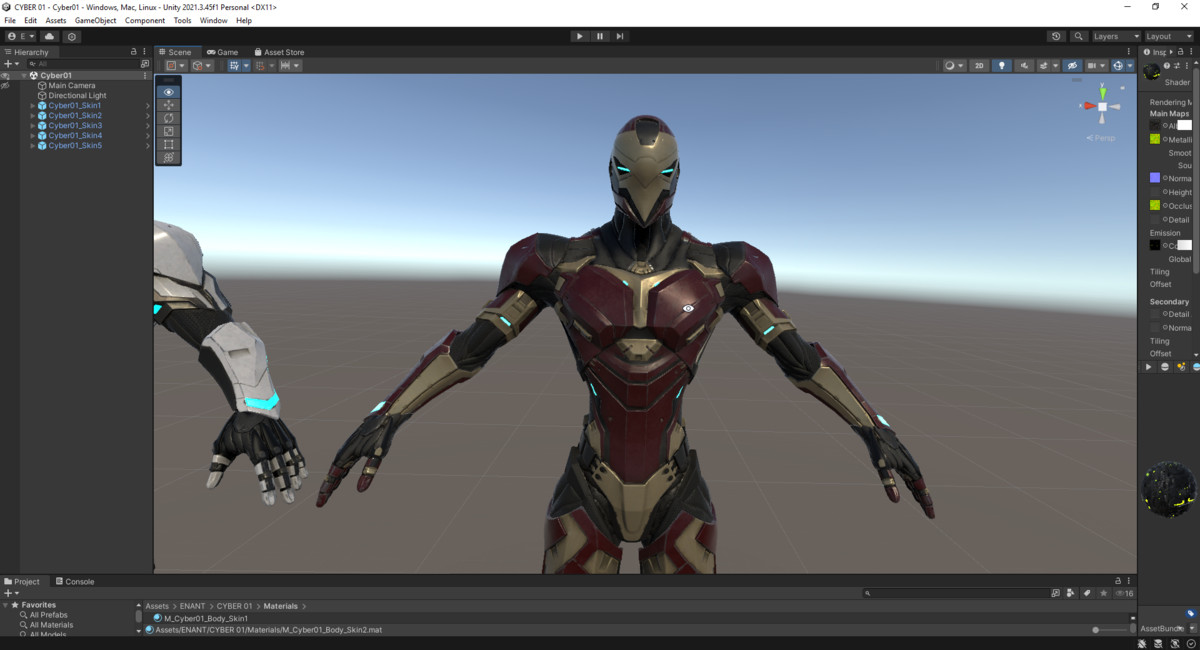Open Unity cloud services icon
The image size is (1200, 650).
pos(49,36)
